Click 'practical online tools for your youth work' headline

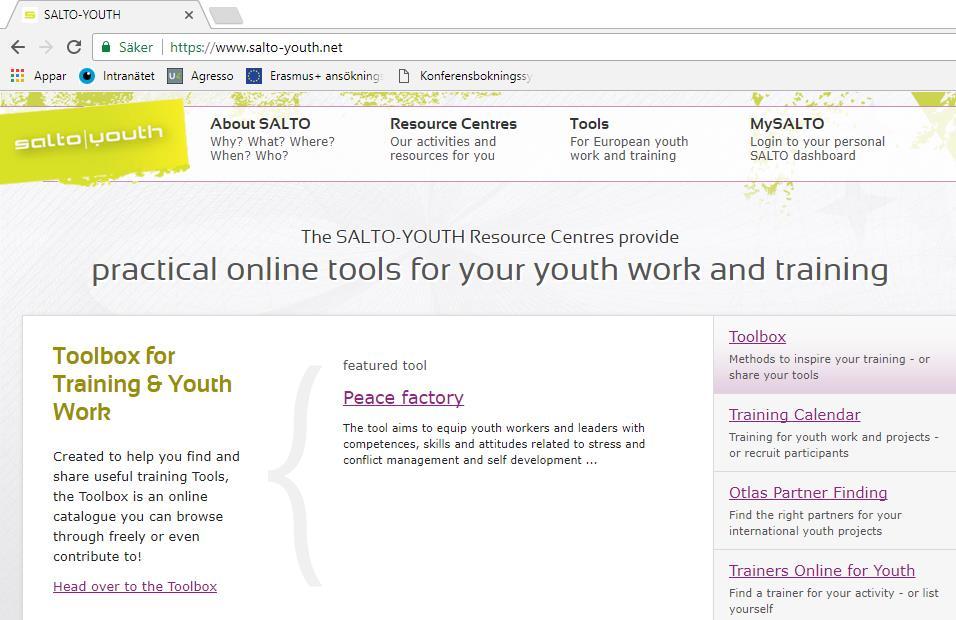(x=490, y=269)
